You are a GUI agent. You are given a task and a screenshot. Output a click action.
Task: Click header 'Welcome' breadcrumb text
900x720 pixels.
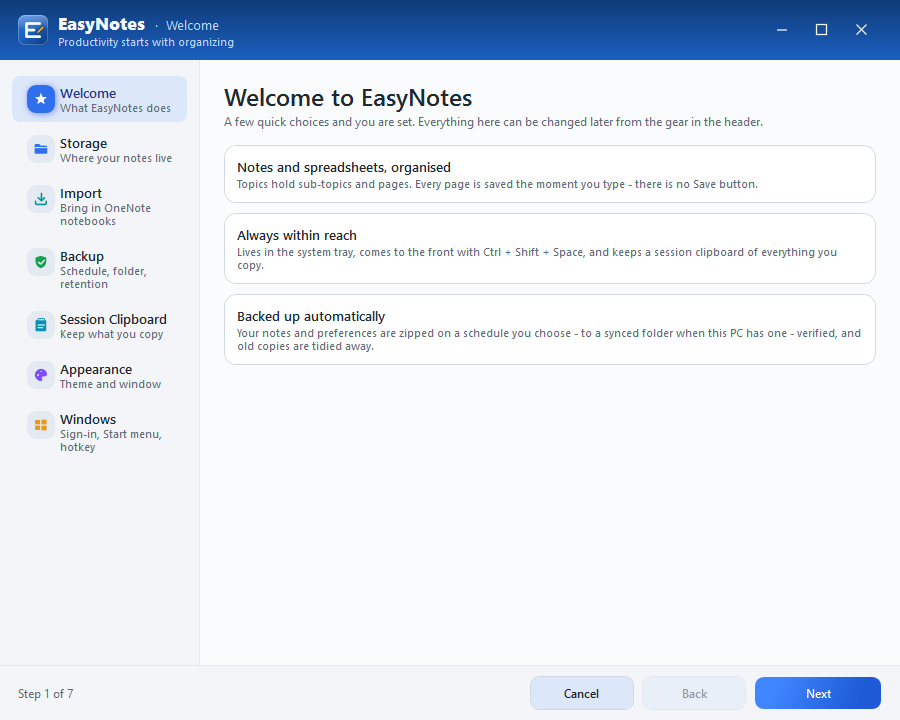pyautogui.click(x=192, y=26)
